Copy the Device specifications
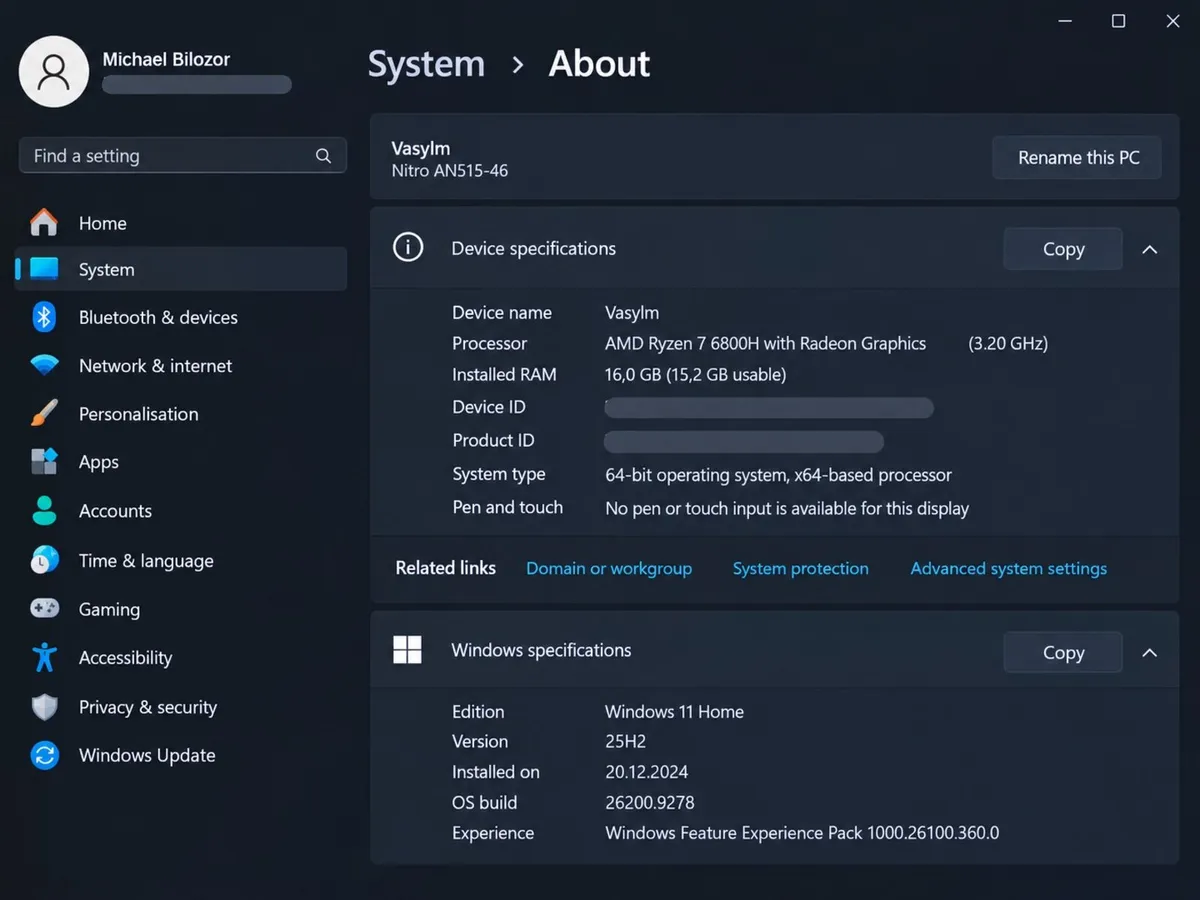The width and height of the screenshot is (1200, 900). coord(1062,249)
